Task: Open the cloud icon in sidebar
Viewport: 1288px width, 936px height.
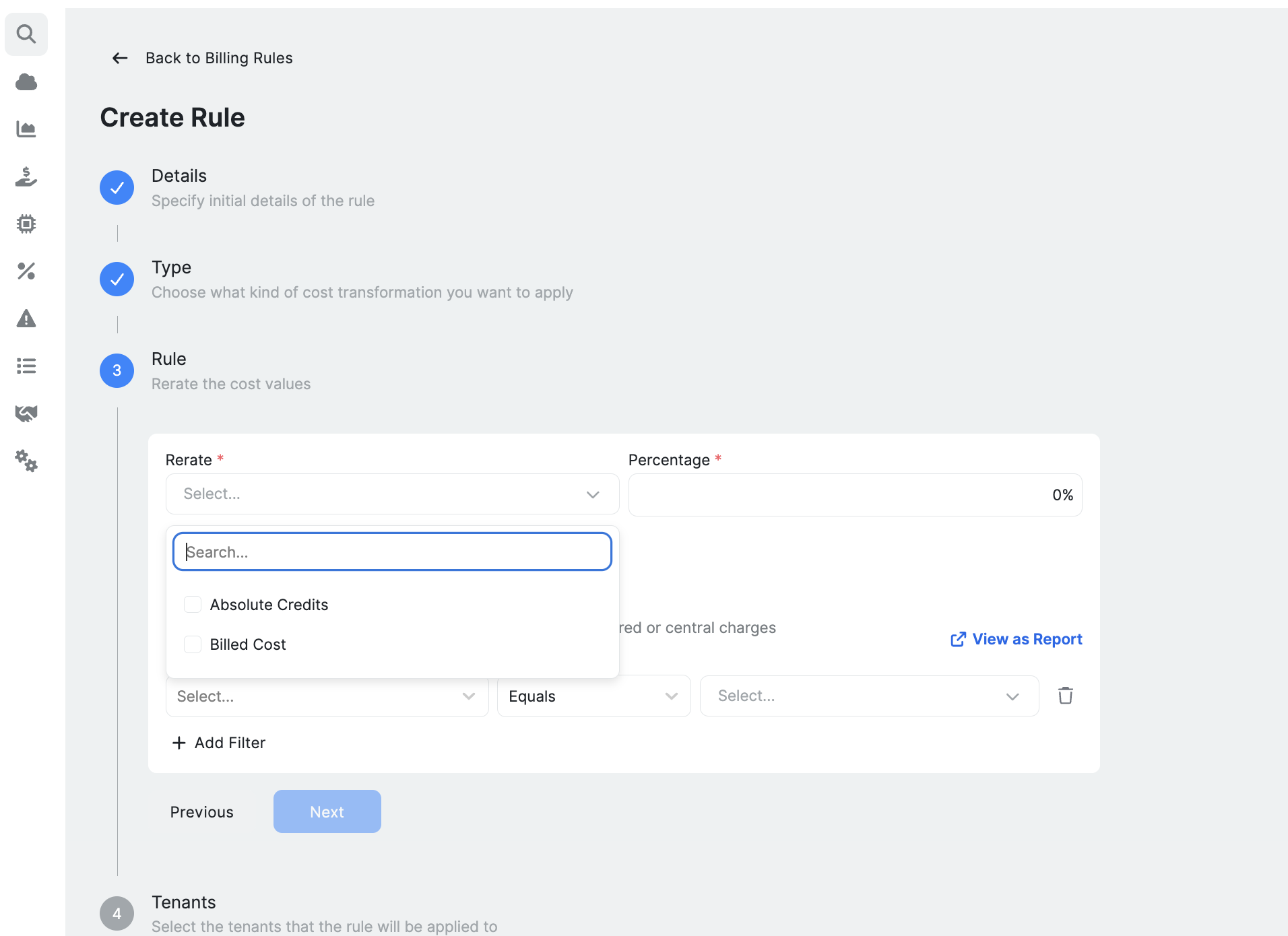Action: 26,82
